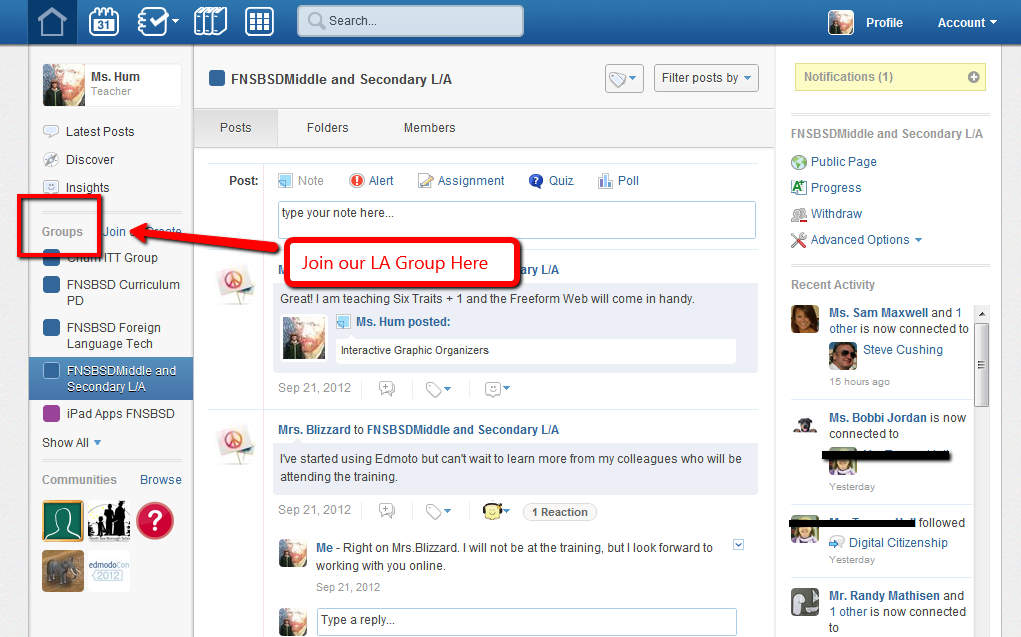1021x637 pixels.
Task: Open Ms. Bobbi Jordan's profile link
Action: (x=878, y=418)
